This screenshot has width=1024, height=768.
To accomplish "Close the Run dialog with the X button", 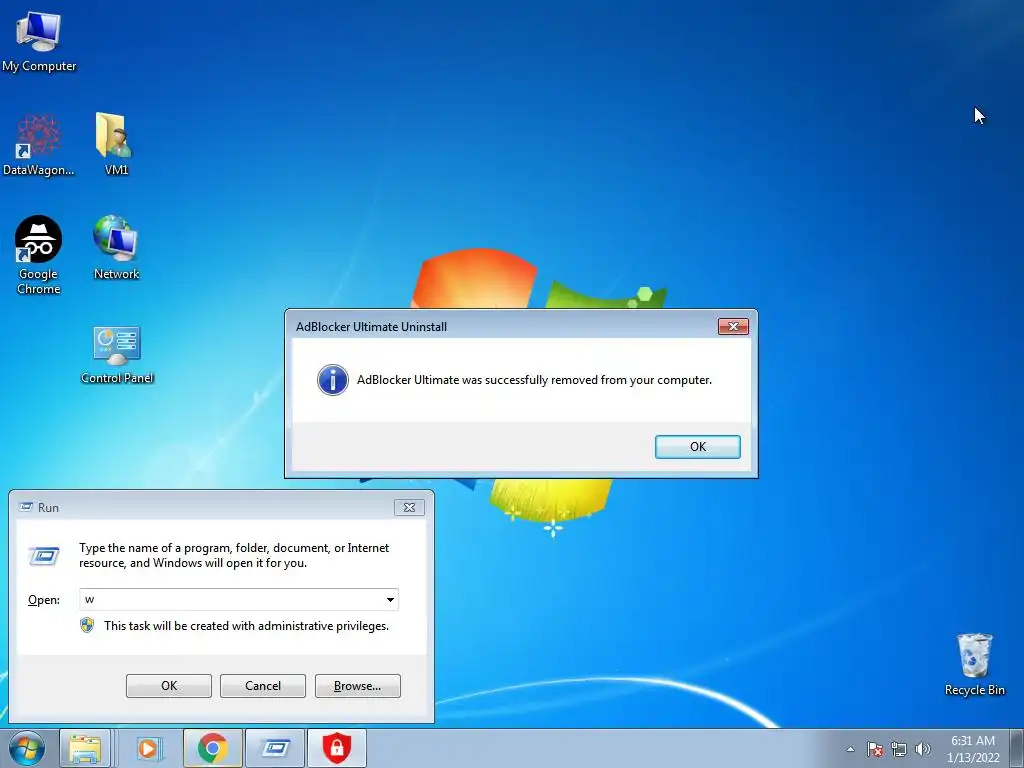I will point(409,507).
